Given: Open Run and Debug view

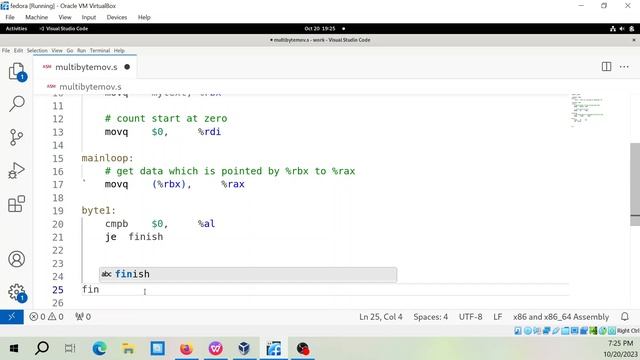Looking at the screenshot, I should [x=17, y=170].
